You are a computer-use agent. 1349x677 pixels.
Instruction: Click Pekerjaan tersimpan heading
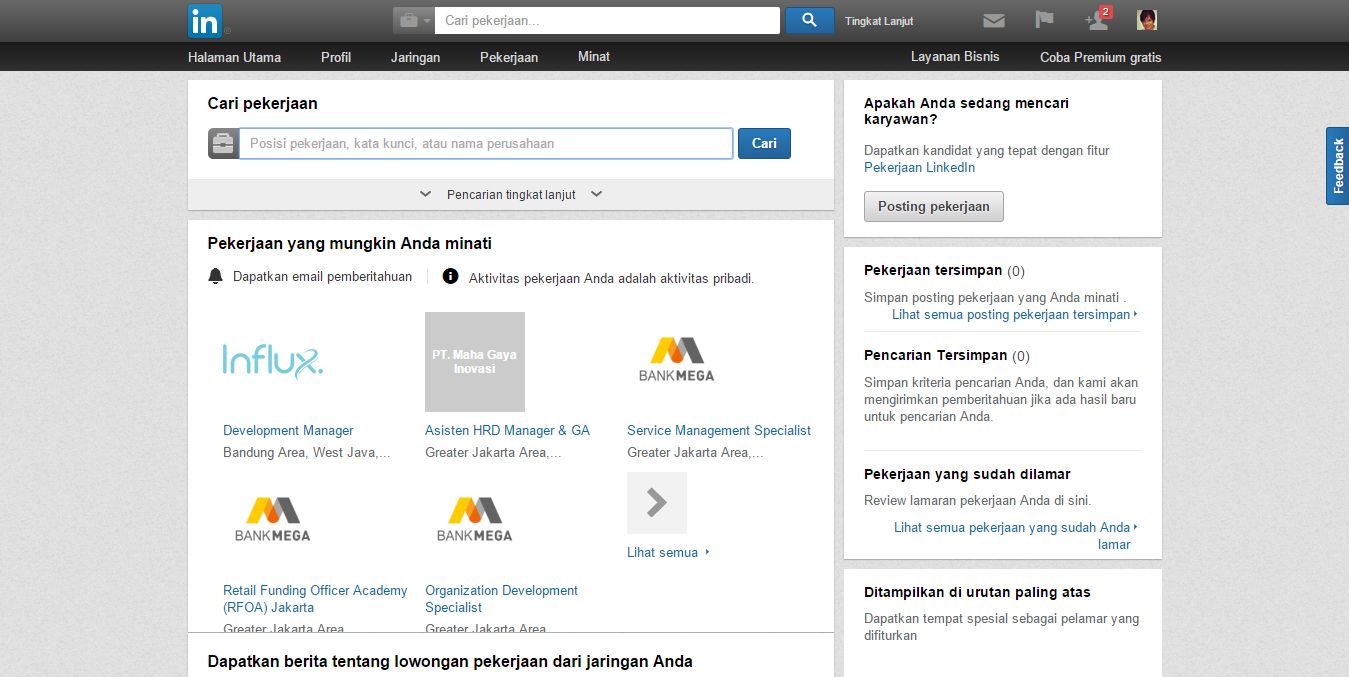pyautogui.click(x=932, y=270)
